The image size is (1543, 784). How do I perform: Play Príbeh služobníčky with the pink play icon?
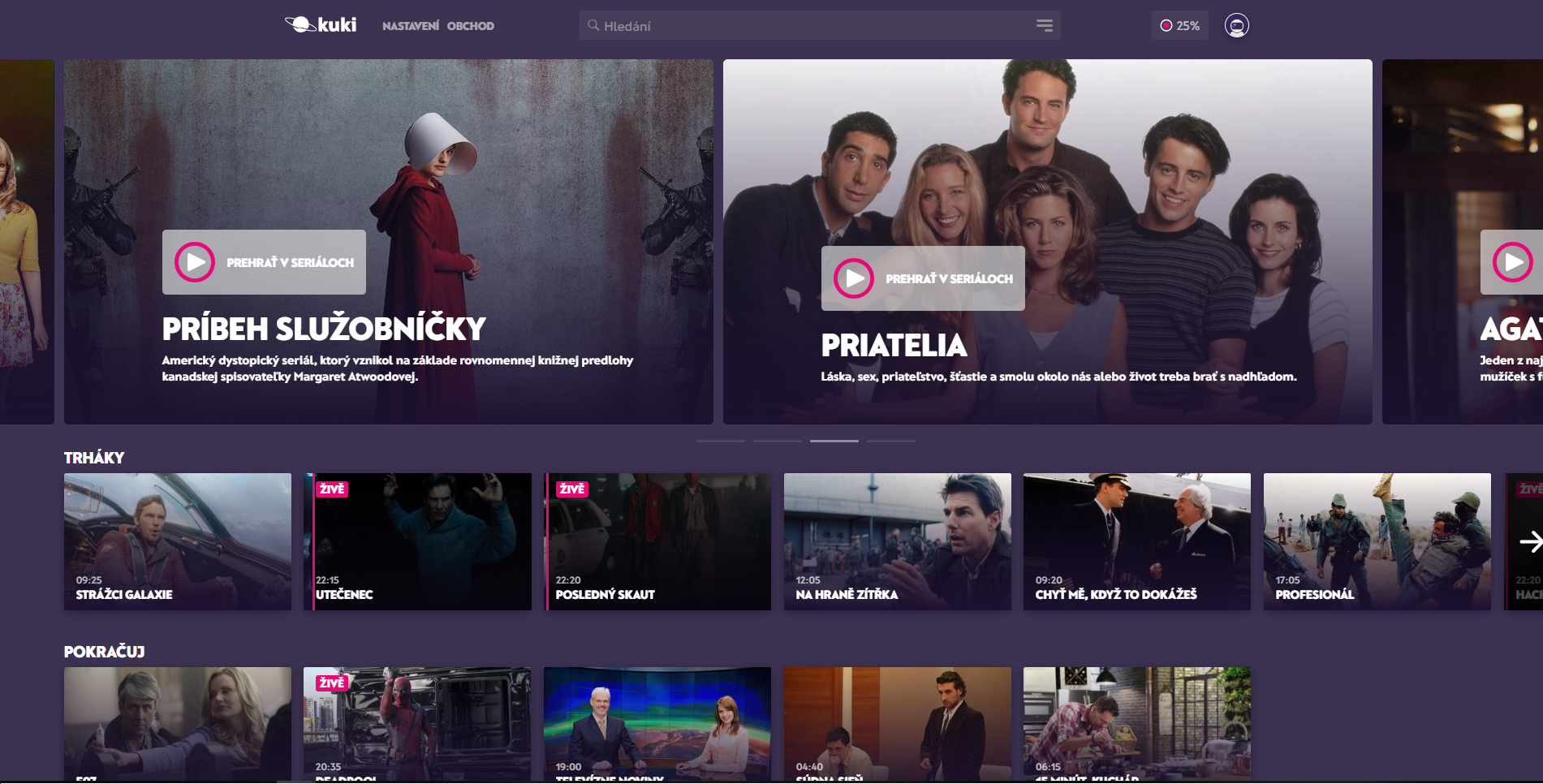(x=195, y=262)
